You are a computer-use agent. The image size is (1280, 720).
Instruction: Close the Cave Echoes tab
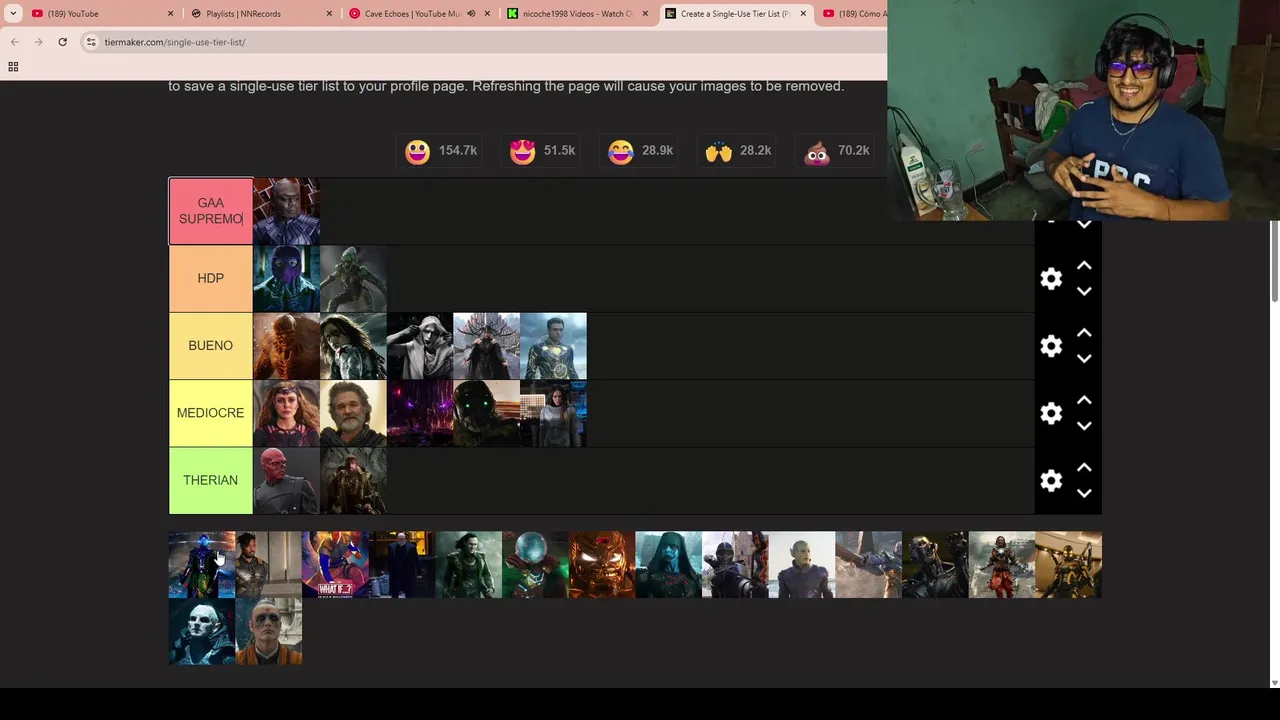(488, 14)
